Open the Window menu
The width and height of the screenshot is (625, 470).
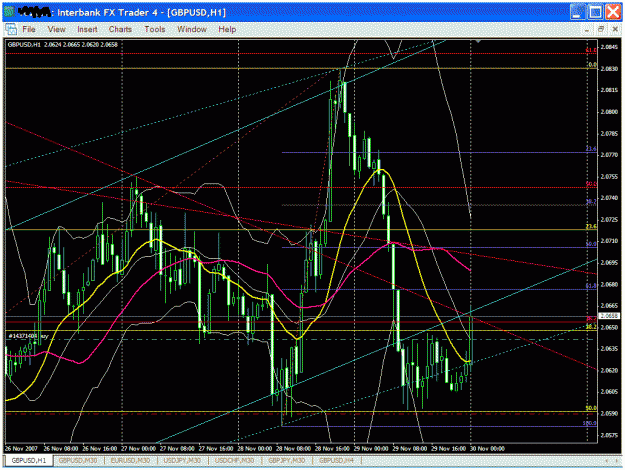pos(192,29)
